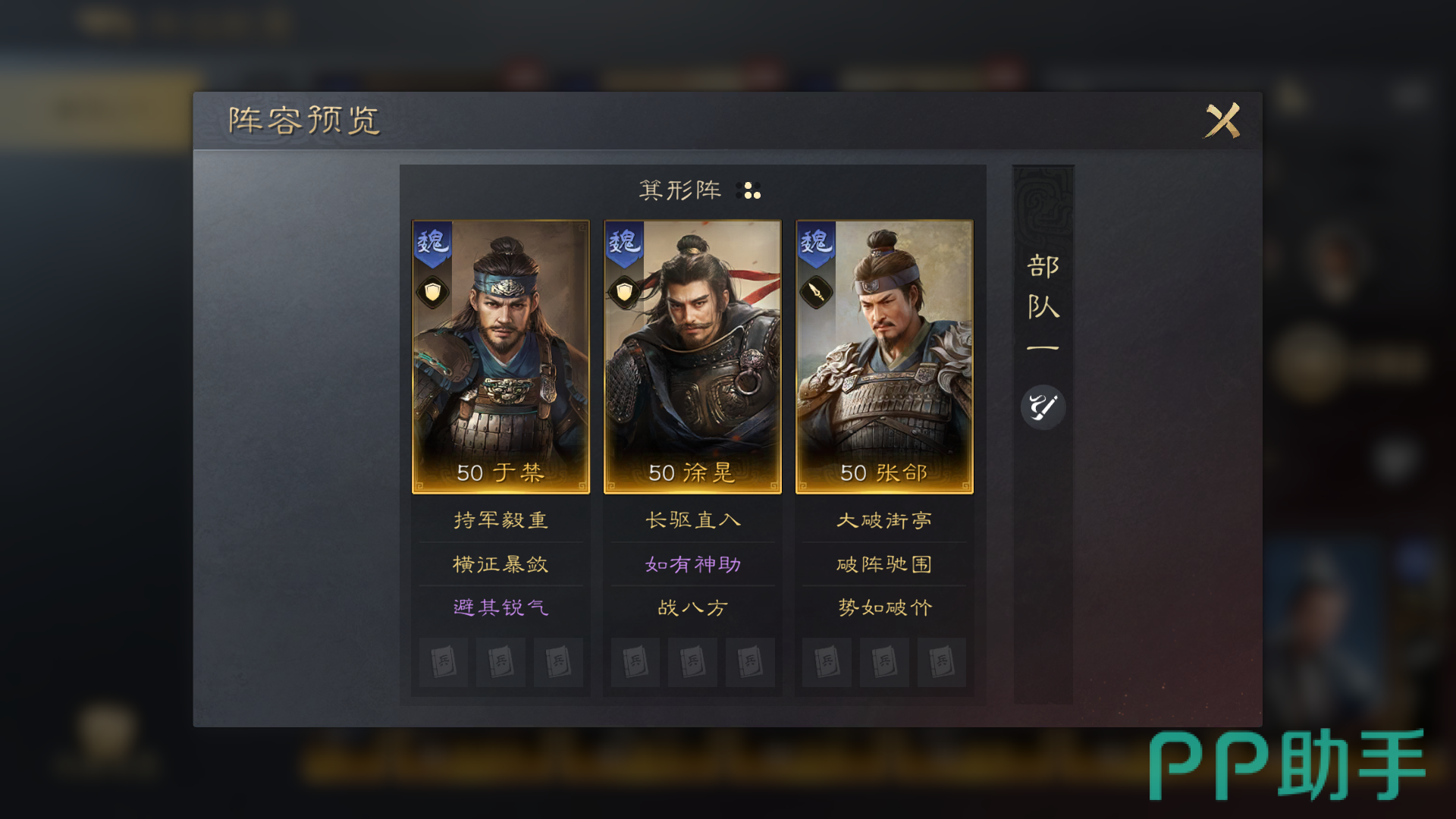Select the purple 避其锐气 skill

pos(500,607)
